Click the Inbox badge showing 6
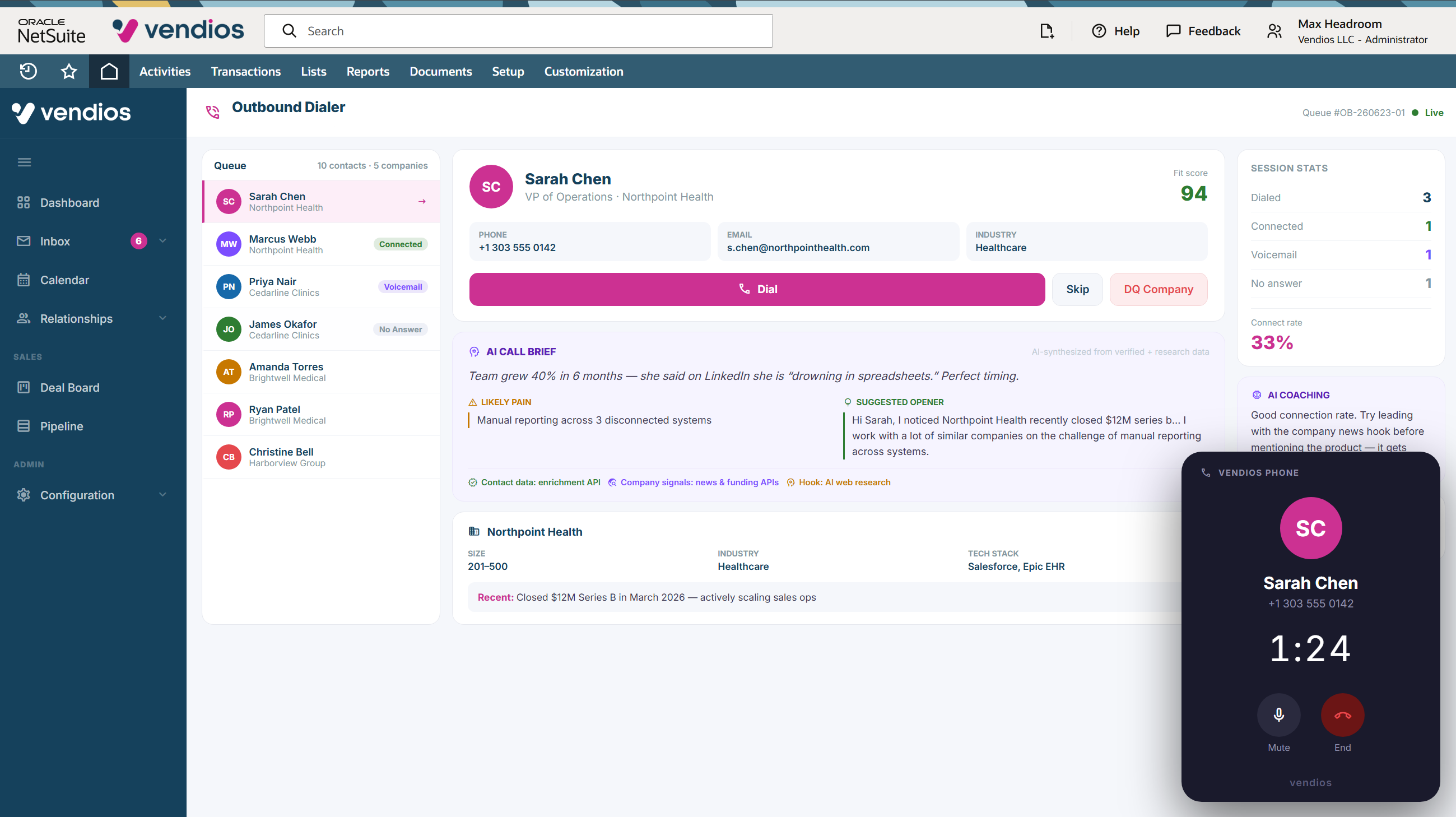Viewport: 1456px width, 817px height. [x=138, y=241]
